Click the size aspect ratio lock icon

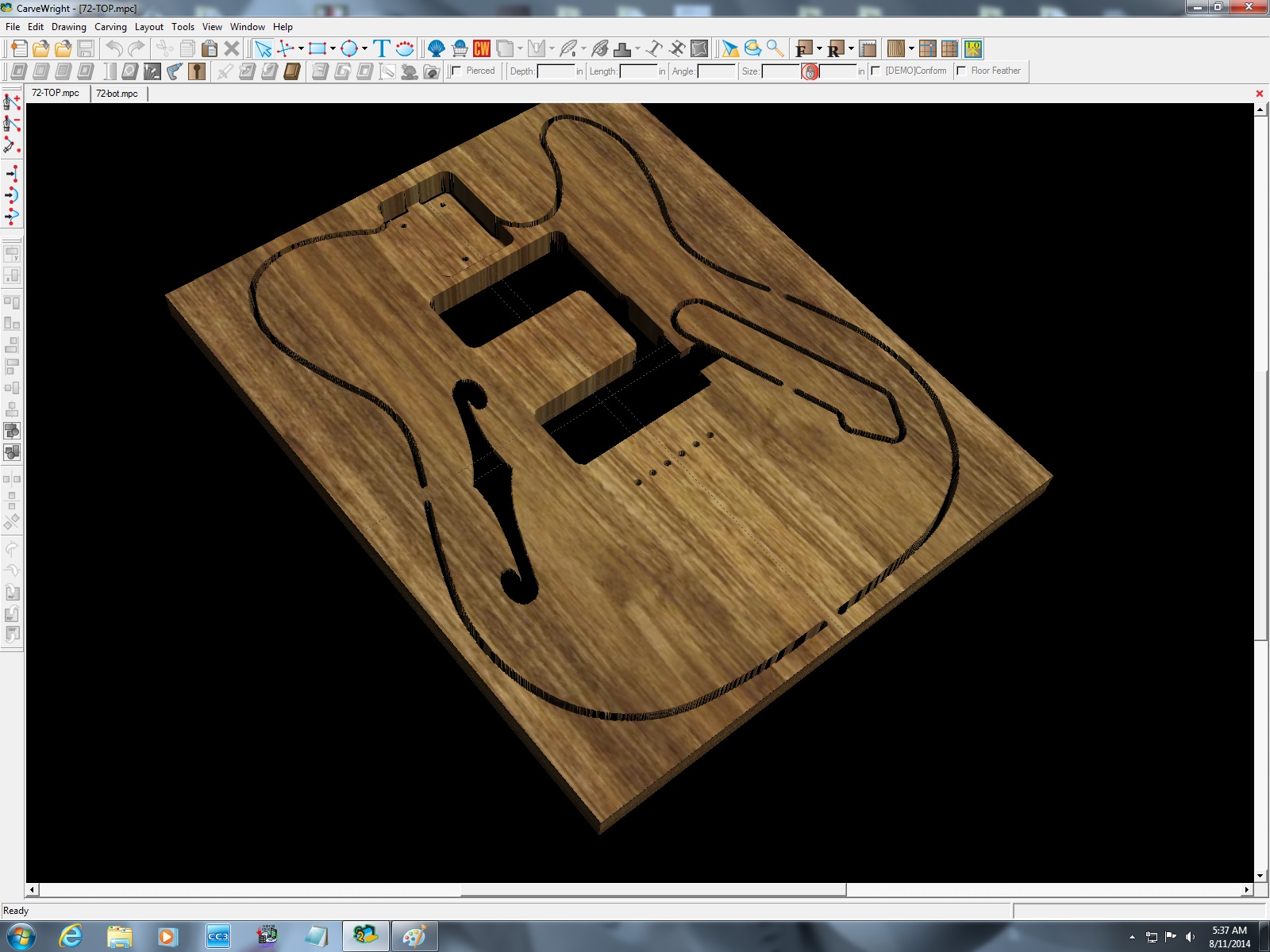point(810,71)
